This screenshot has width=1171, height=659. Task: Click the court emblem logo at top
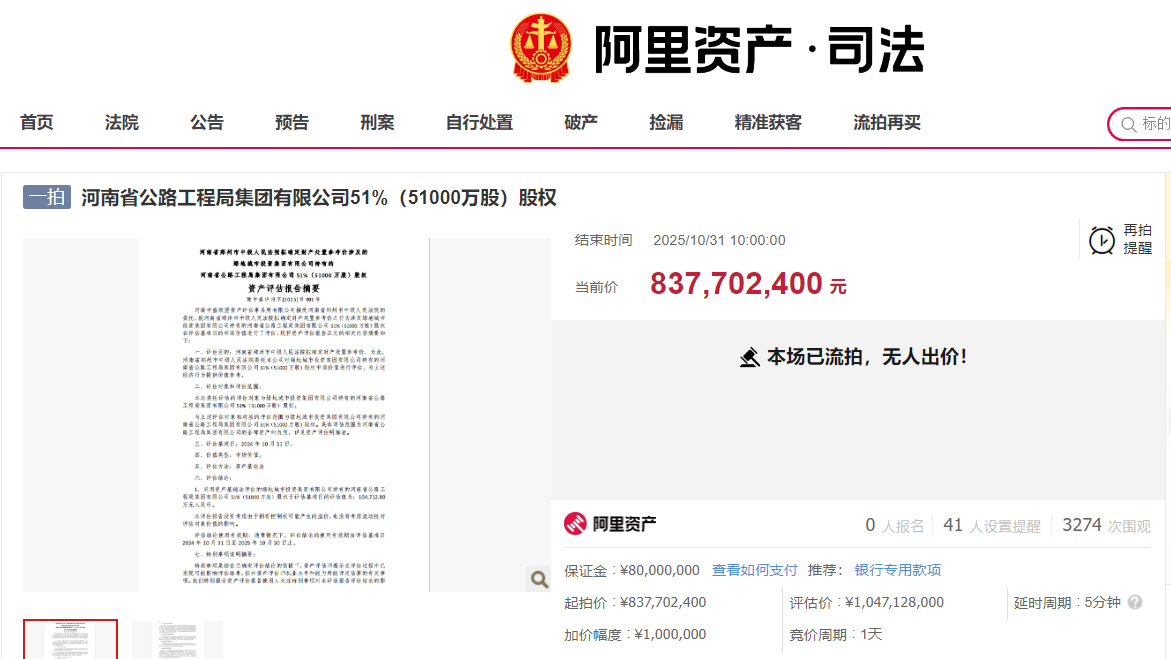click(541, 48)
